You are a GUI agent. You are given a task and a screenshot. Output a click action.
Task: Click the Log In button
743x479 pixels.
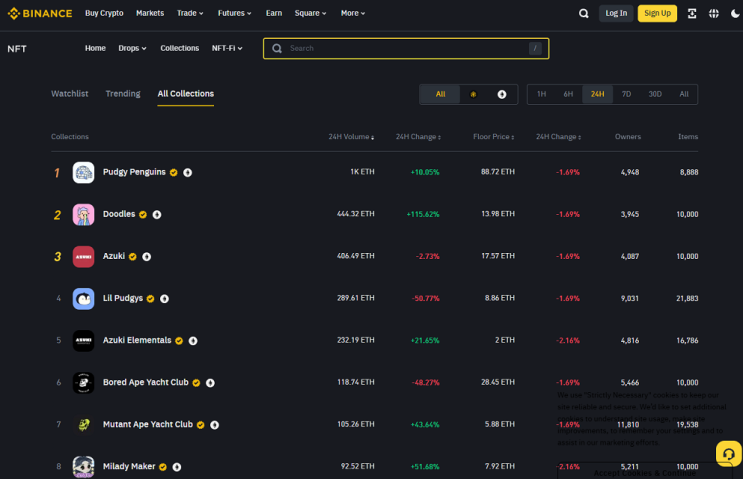616,13
